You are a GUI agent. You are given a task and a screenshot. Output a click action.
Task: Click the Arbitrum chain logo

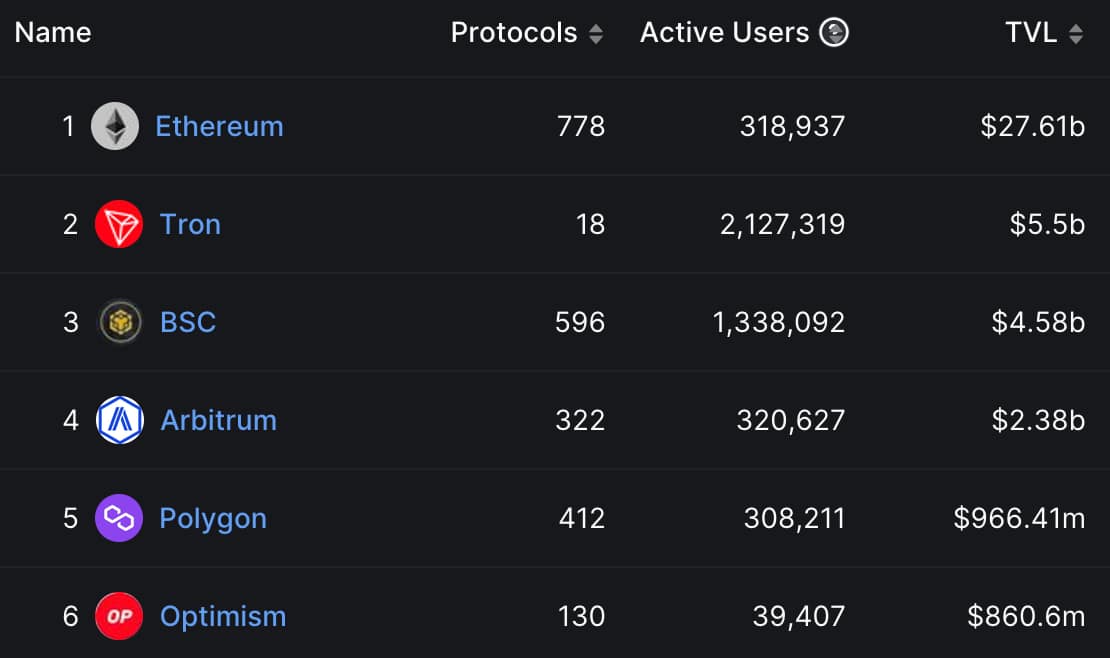click(x=117, y=420)
